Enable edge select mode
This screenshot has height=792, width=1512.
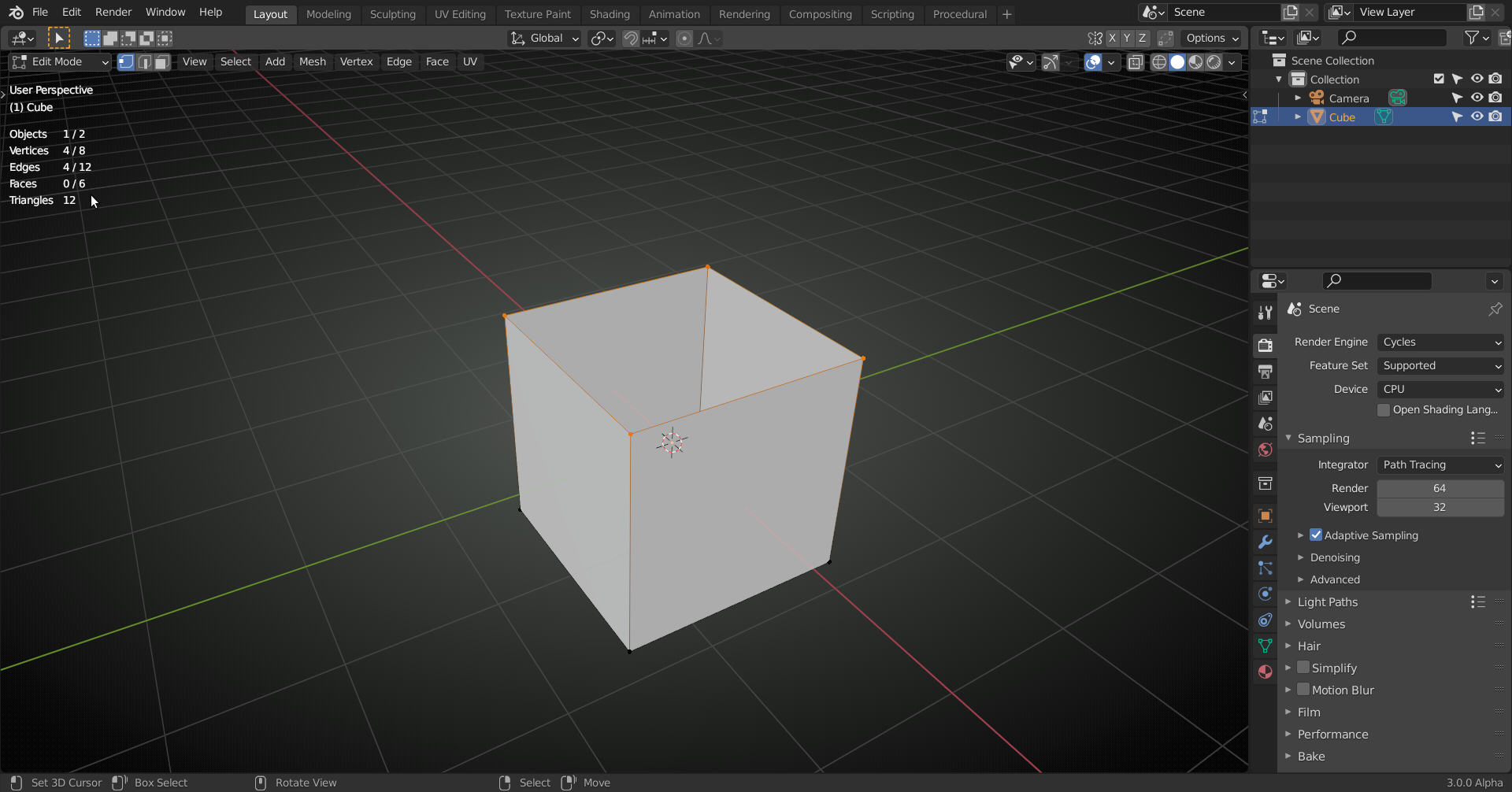tap(144, 62)
